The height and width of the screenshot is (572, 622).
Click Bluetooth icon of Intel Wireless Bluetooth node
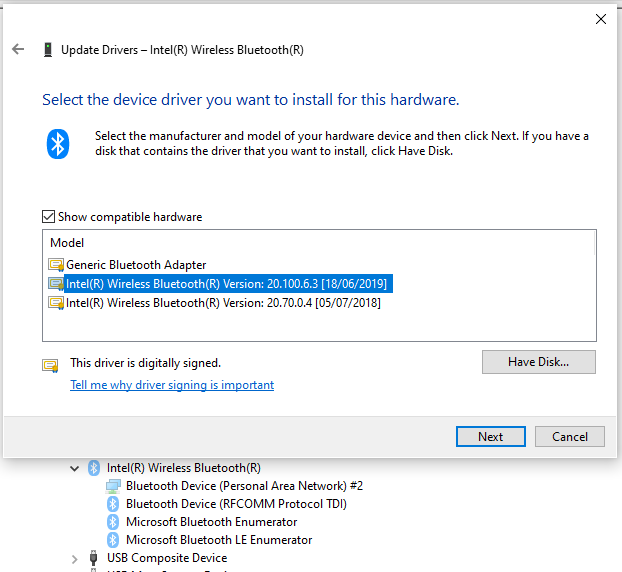pyautogui.click(x=94, y=468)
